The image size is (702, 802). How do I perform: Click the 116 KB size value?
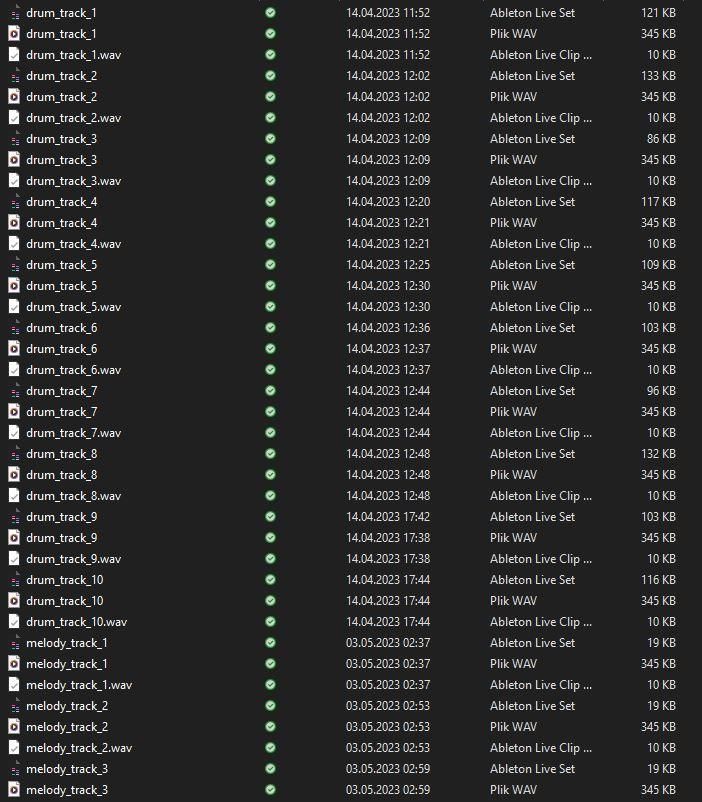click(658, 580)
